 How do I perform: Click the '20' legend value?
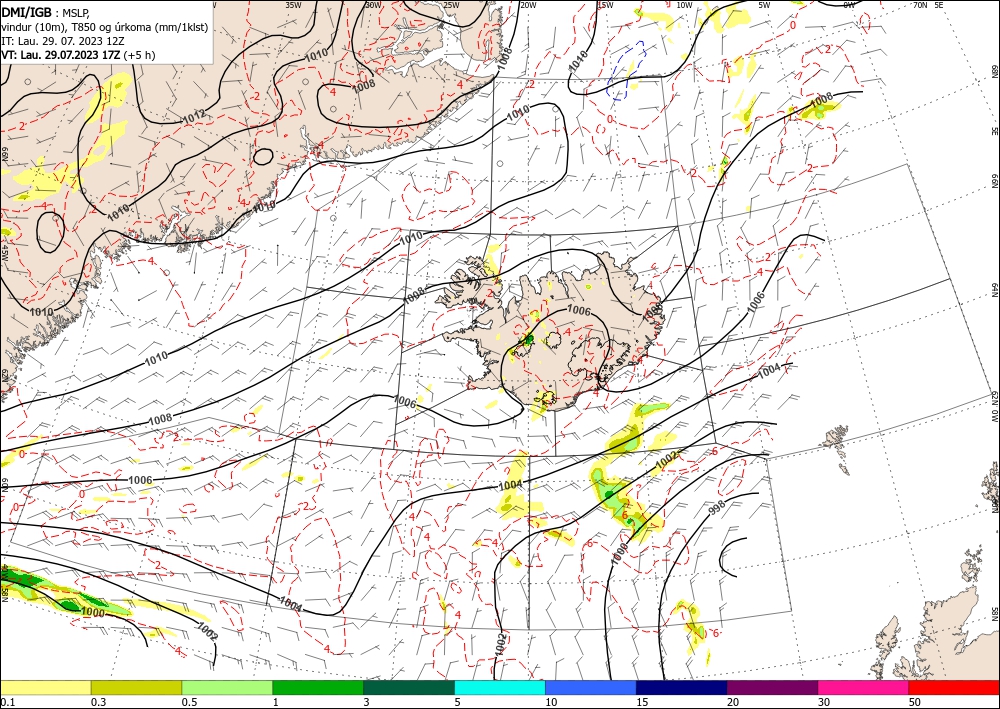[733, 702]
